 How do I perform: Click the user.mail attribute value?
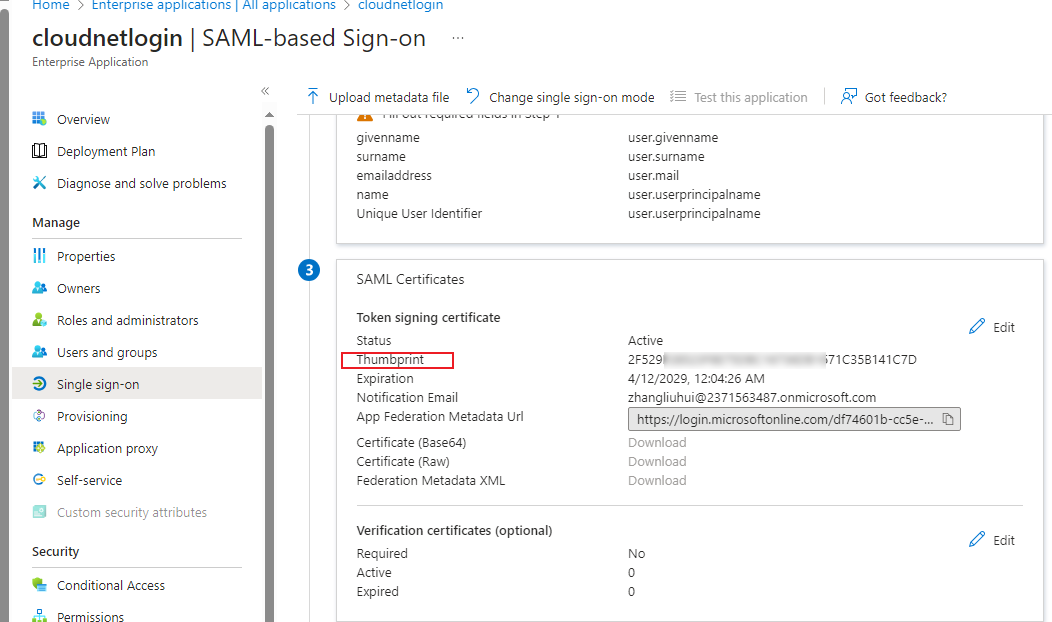click(x=653, y=175)
